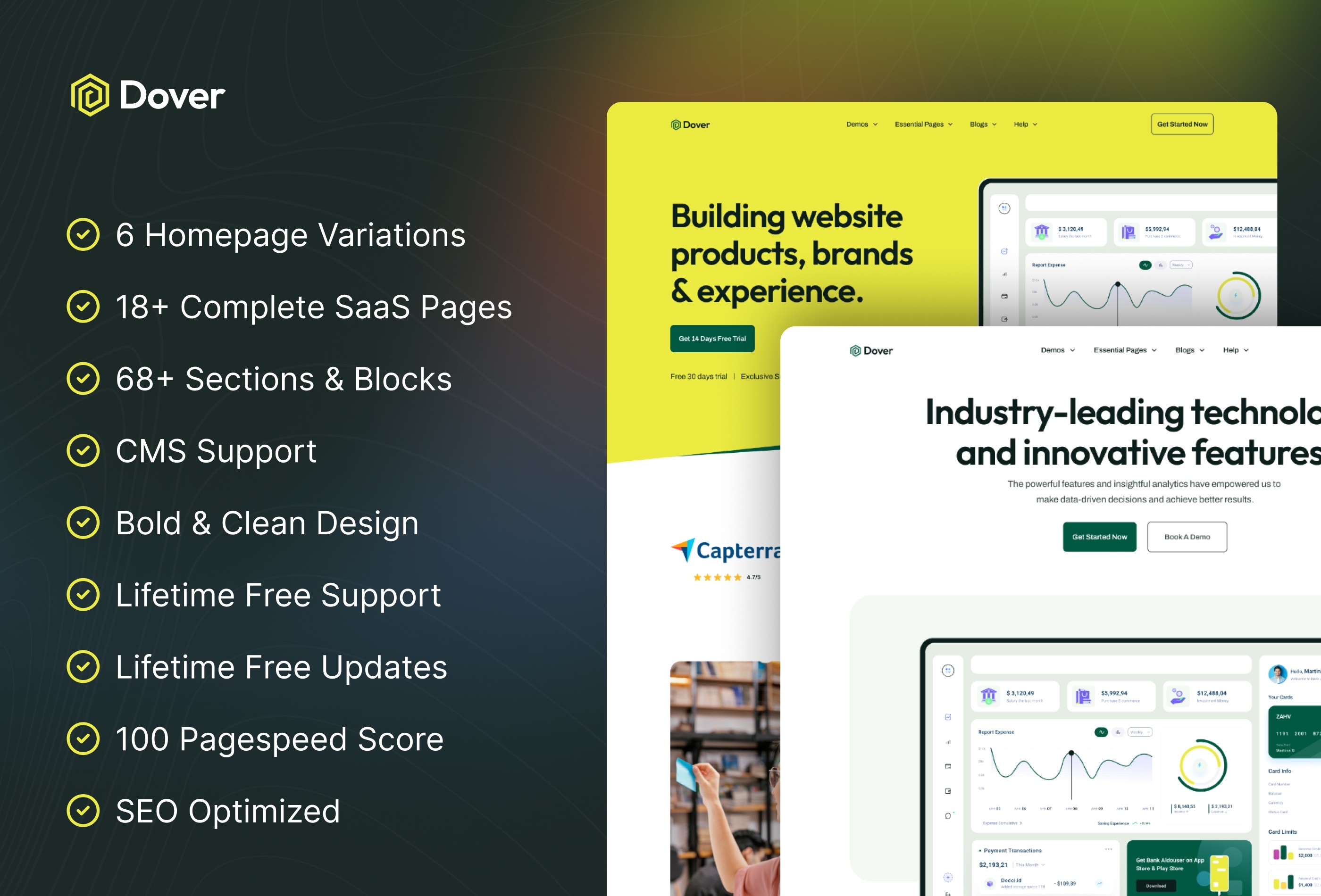Toggle the Lifetime Free Support checkbox
The image size is (1321, 896).
(x=82, y=596)
